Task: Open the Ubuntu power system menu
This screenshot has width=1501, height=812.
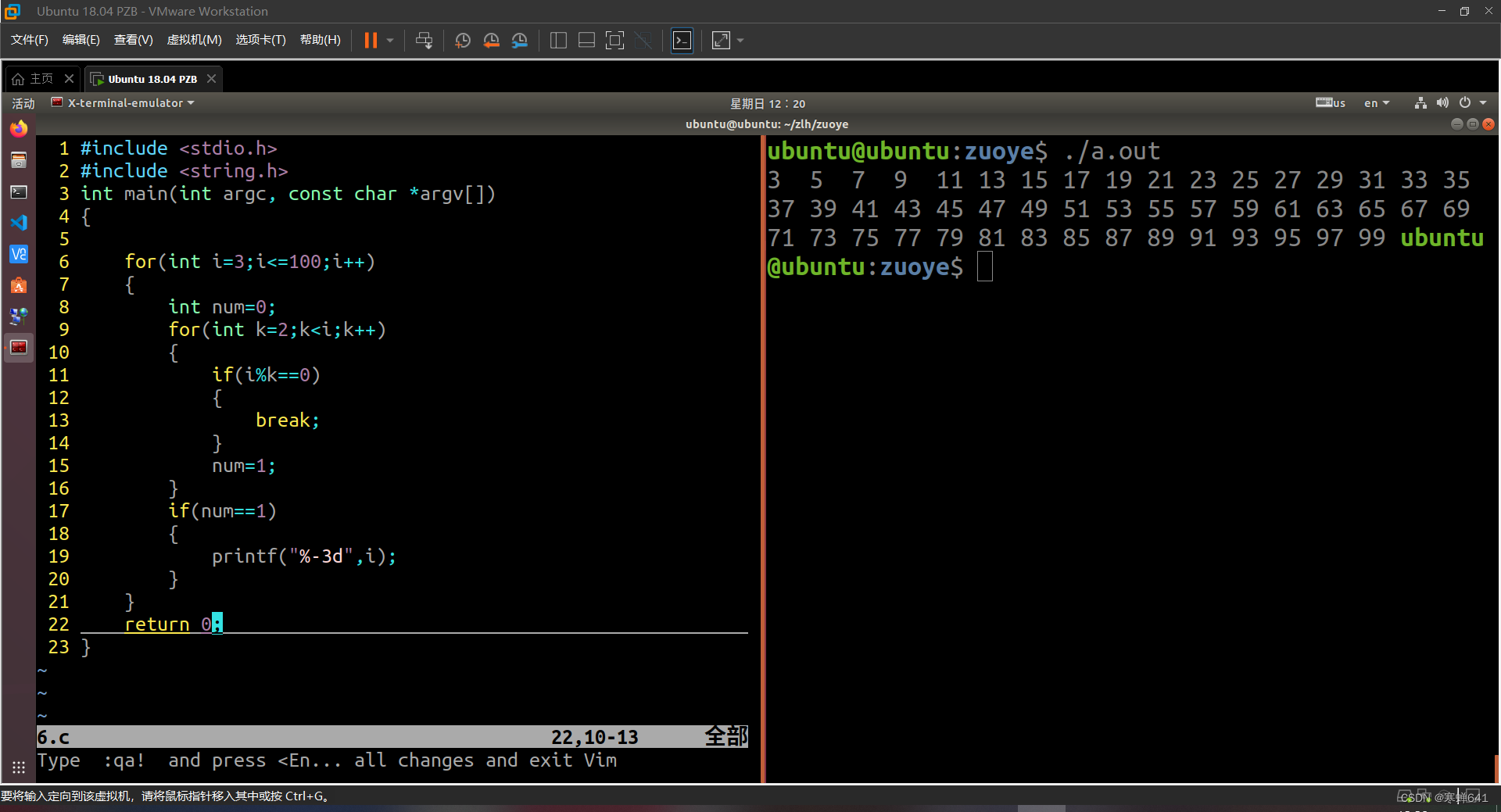Action: (x=1472, y=103)
